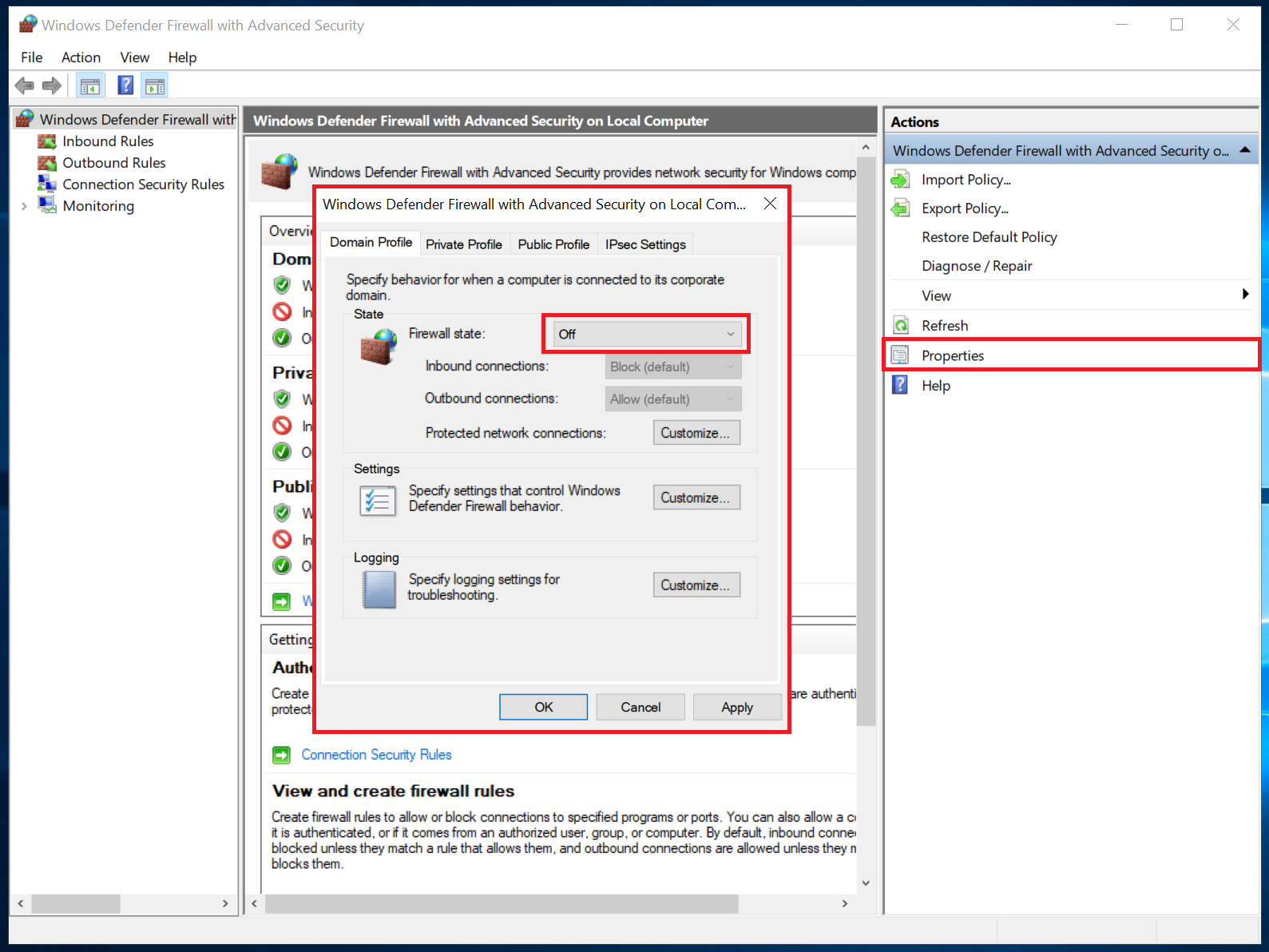Toggle the Show/Hide Console Tree toolbar icon
The height and width of the screenshot is (952, 1269).
[x=90, y=85]
